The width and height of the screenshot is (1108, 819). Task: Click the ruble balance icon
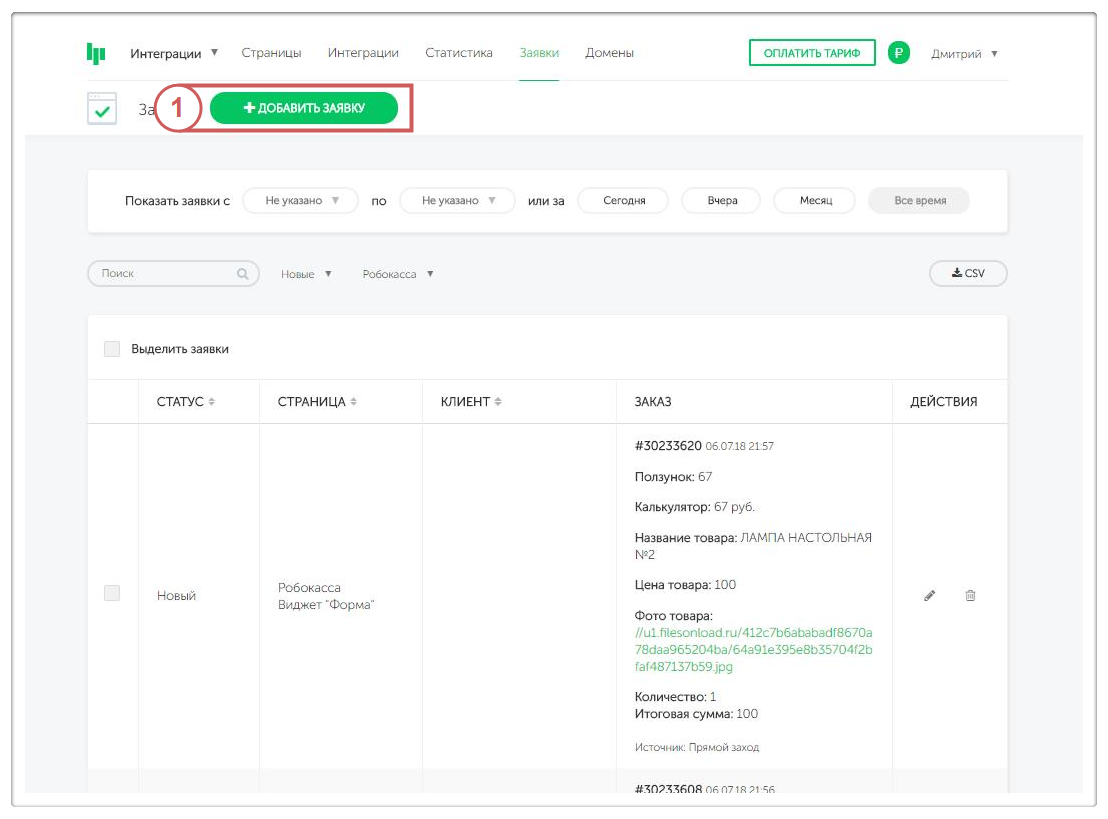pyautogui.click(x=898, y=53)
